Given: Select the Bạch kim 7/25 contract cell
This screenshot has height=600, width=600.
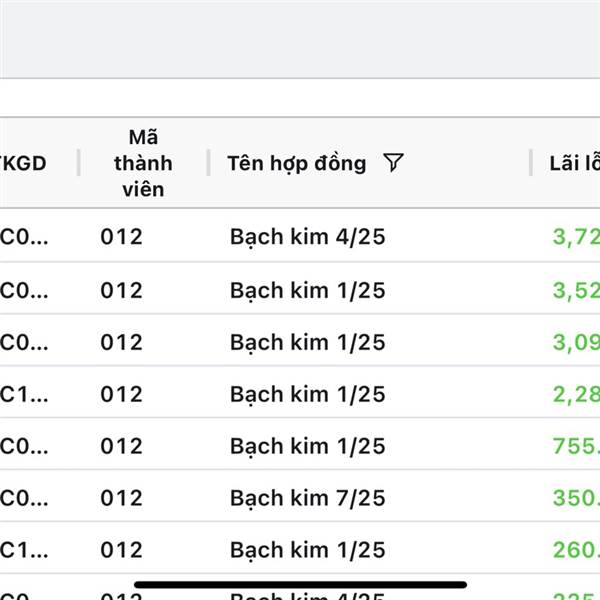Looking at the screenshot, I should [x=307, y=498].
